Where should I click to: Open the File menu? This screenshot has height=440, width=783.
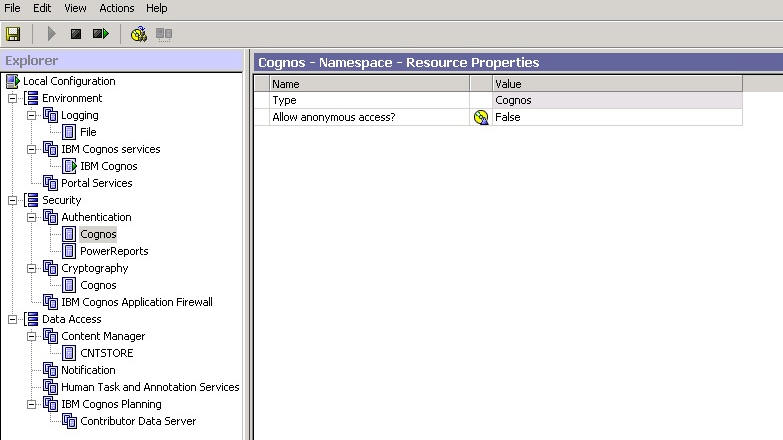point(12,8)
